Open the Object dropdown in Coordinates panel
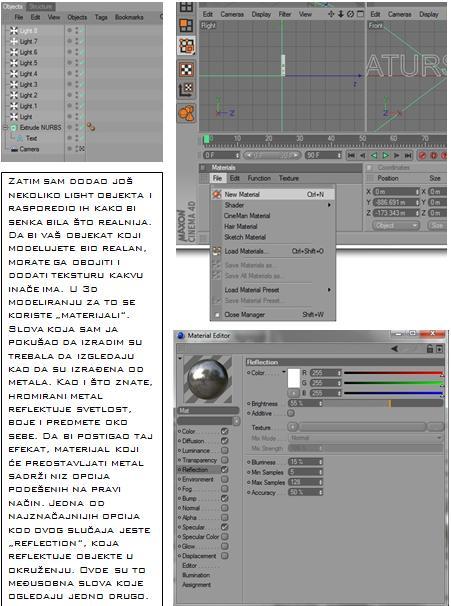Viewport: 451px width, 606px height. click(396, 225)
